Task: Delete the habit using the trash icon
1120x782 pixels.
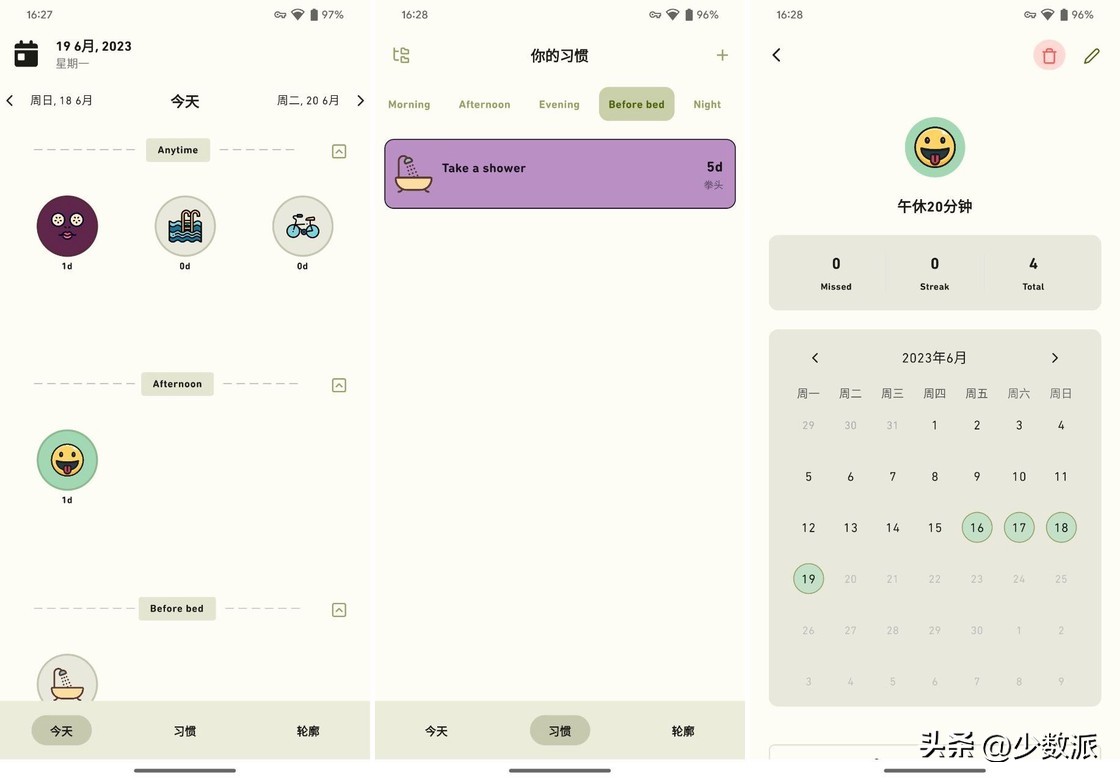Action: pos(1048,55)
